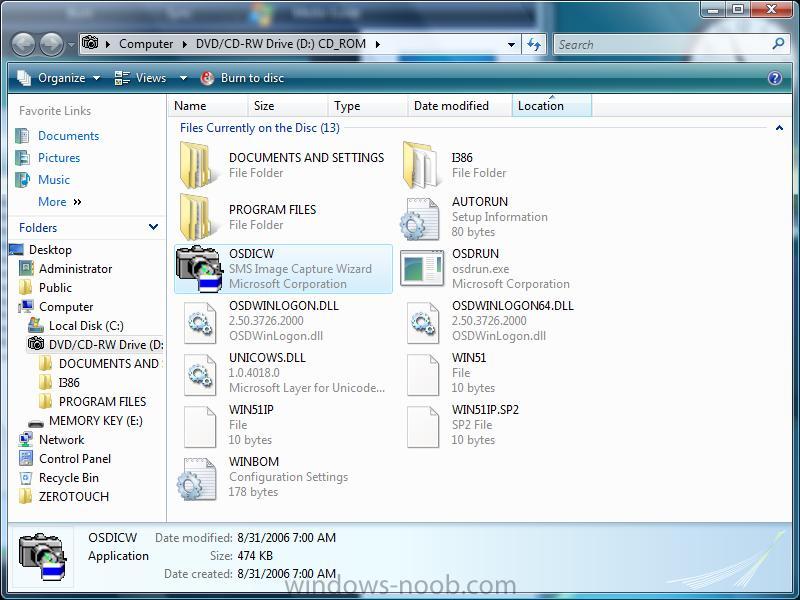Viewport: 800px width, 600px height.
Task: Expand the More favorite links chevron
Action: point(78,202)
